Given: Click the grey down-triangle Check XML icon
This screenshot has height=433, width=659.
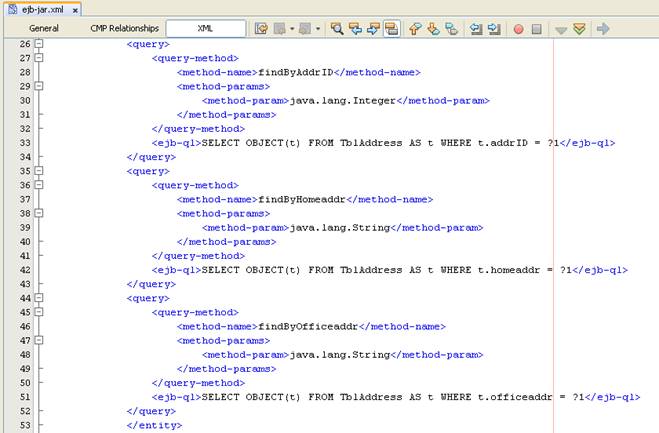Looking at the screenshot, I should (x=561, y=29).
